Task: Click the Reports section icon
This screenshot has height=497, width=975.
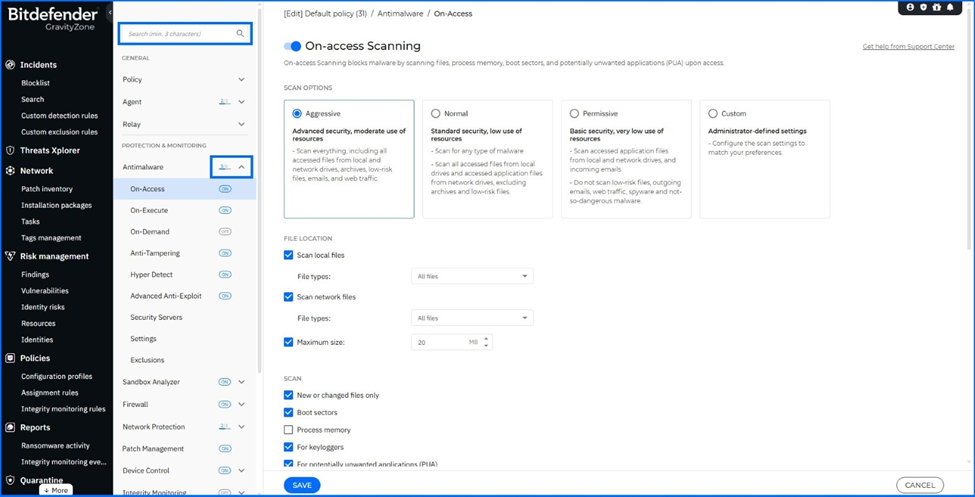Action: (x=10, y=427)
